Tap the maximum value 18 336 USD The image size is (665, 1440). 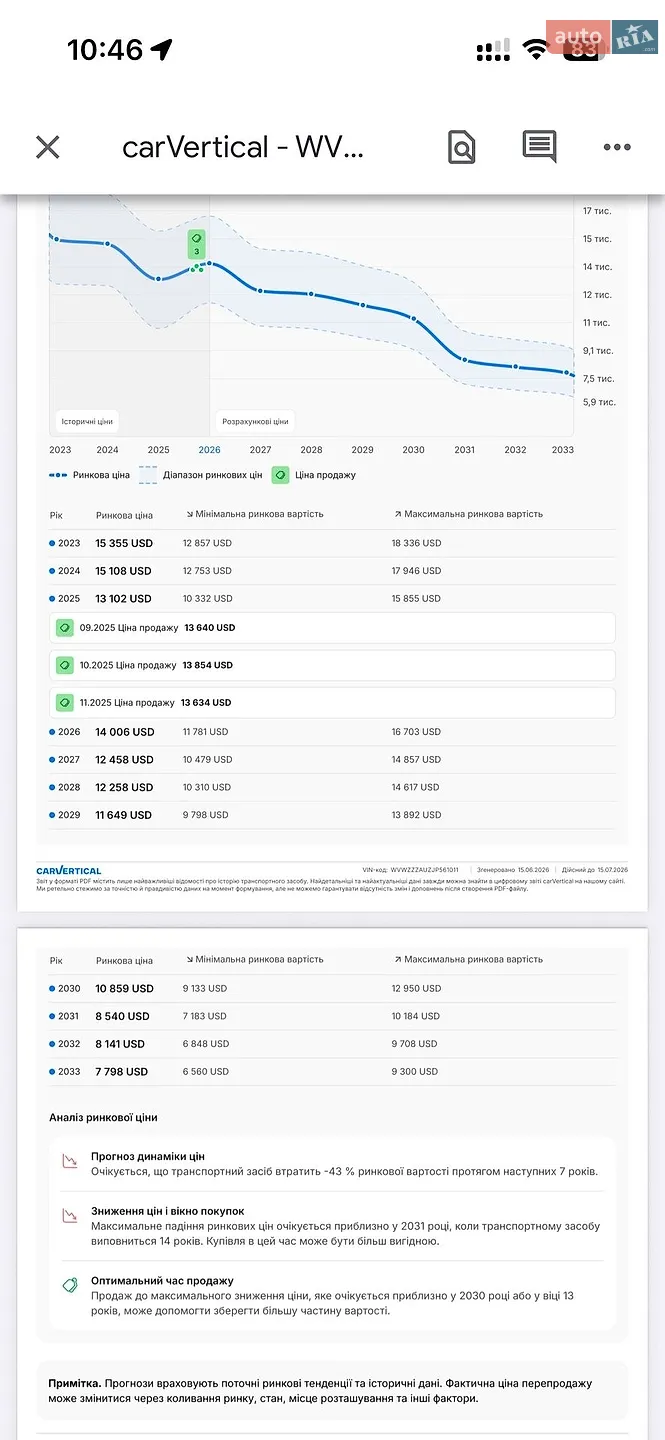click(x=416, y=543)
